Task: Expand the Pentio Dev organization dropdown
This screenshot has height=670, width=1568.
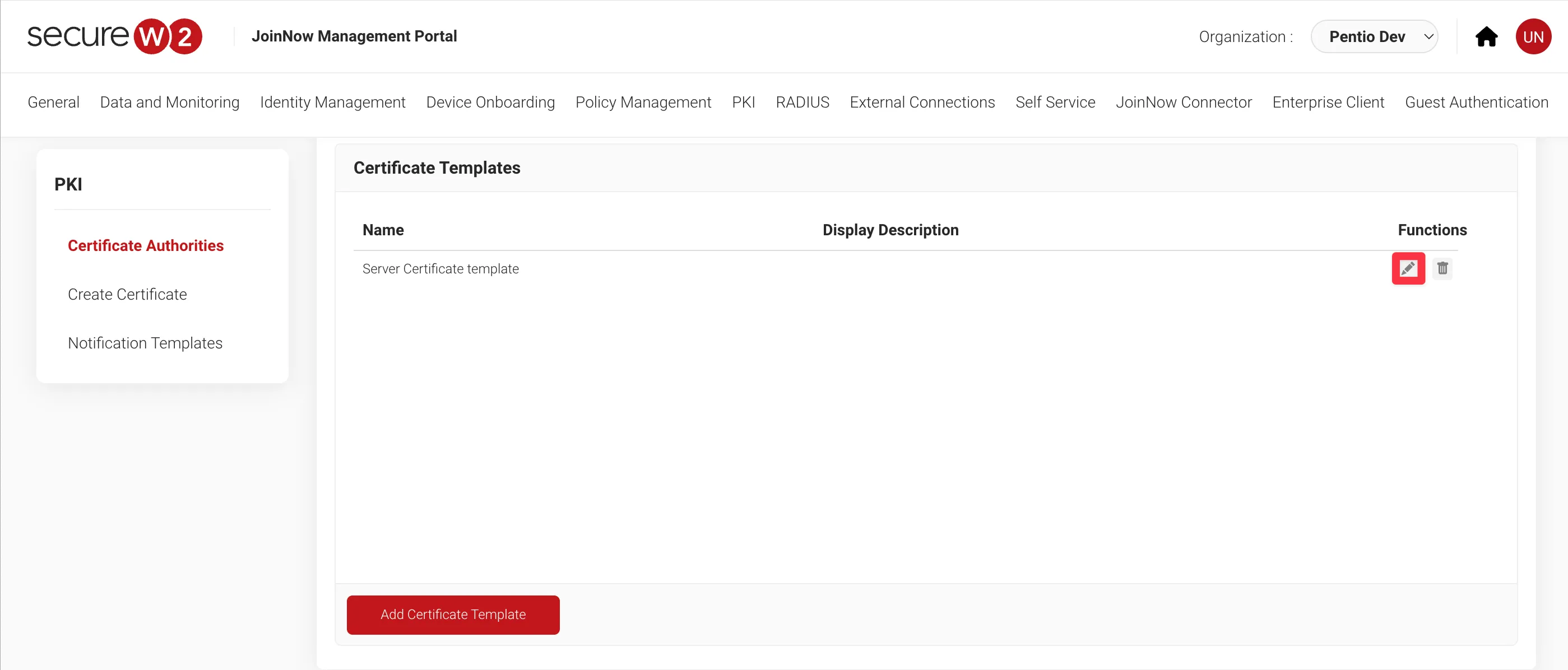Action: pyautogui.click(x=1374, y=37)
